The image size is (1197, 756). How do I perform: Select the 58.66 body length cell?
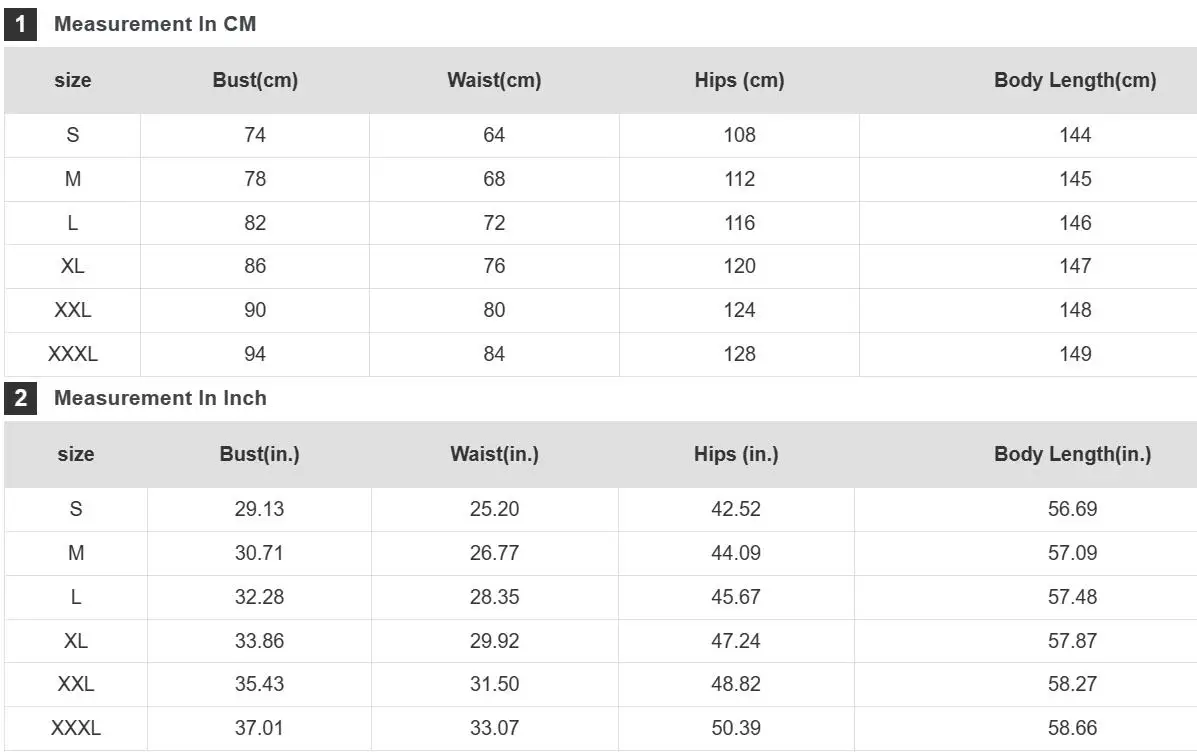pos(1072,728)
